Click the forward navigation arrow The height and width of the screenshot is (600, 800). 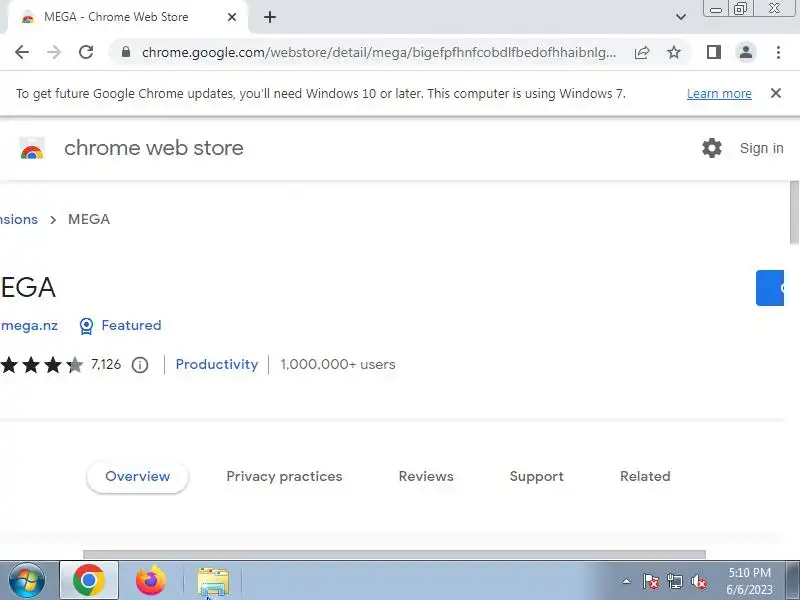[x=54, y=52]
